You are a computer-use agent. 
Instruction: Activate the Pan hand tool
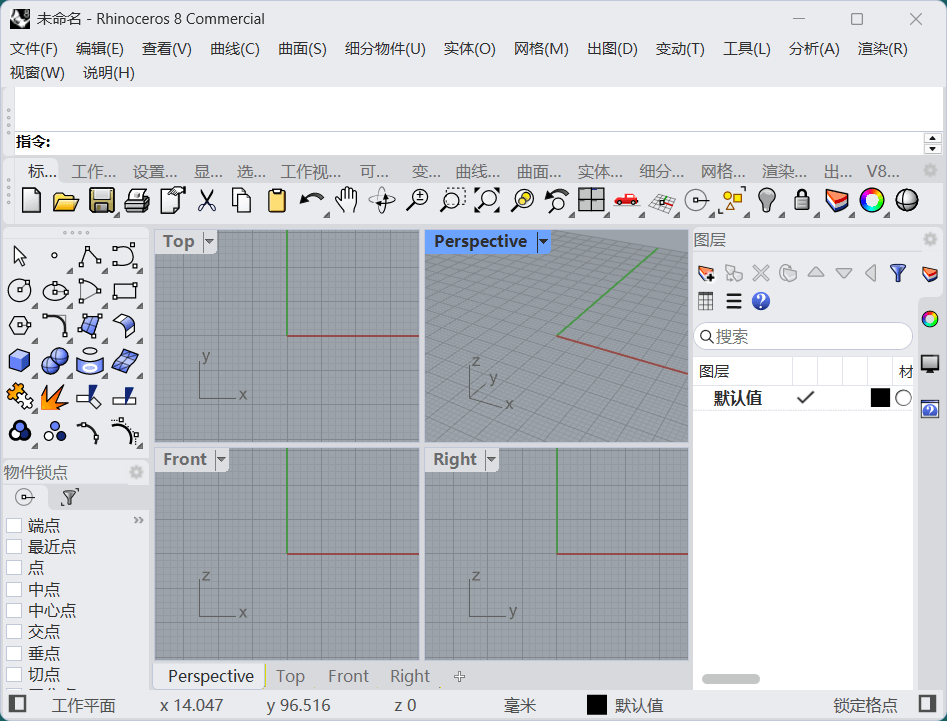click(x=345, y=200)
